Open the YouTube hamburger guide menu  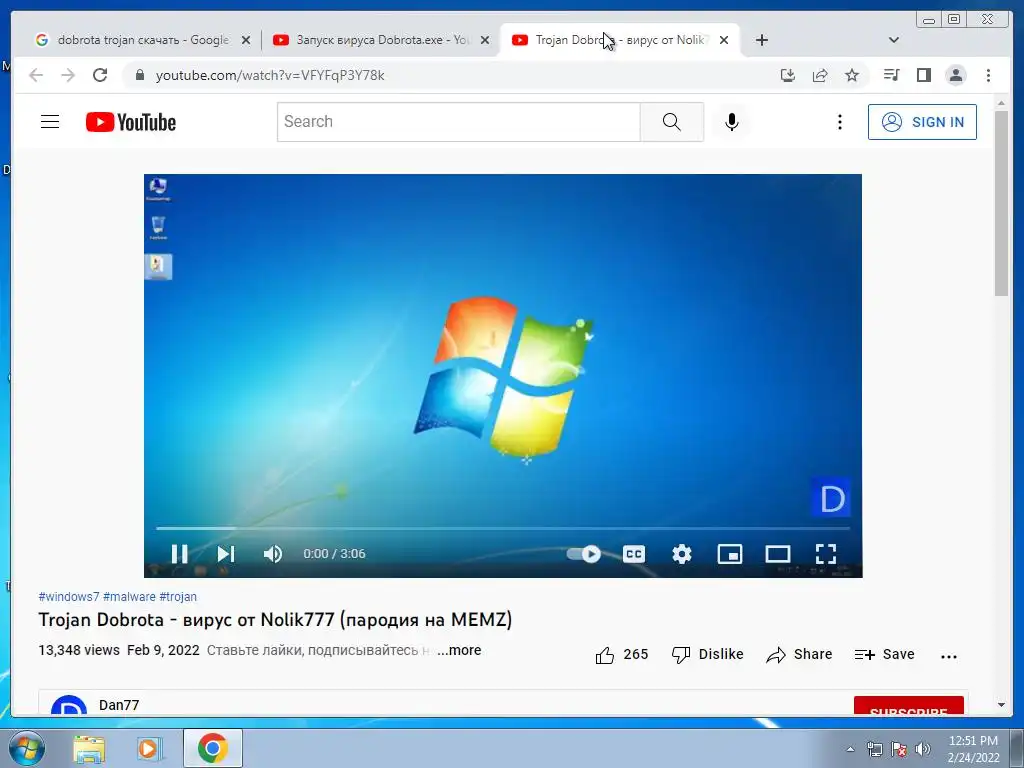click(x=50, y=122)
